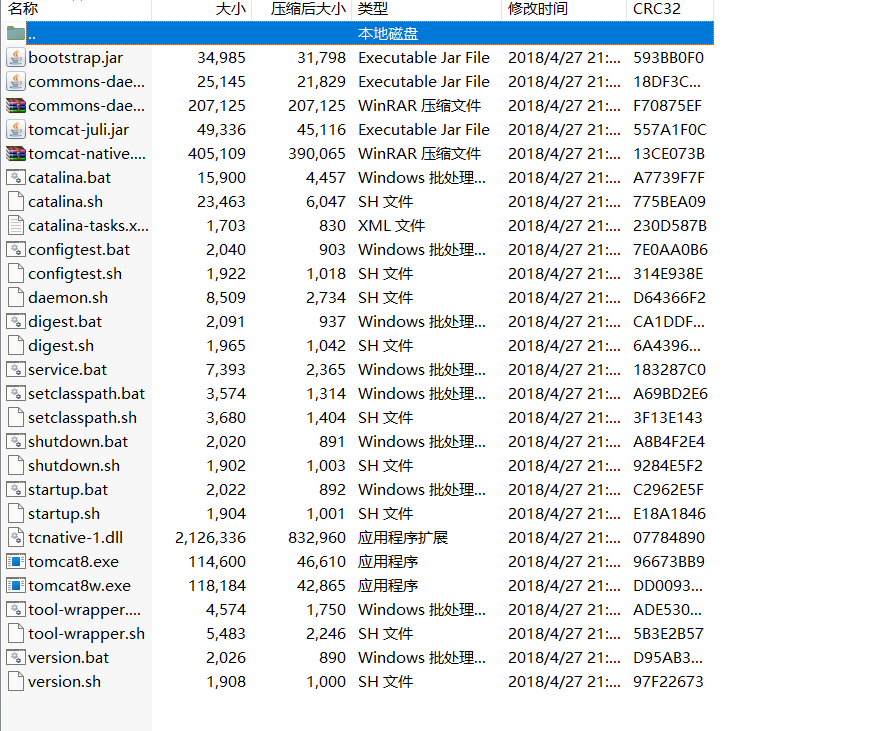The width and height of the screenshot is (870, 731).
Task: Click the digest.bat batch icon
Action: tap(16, 322)
